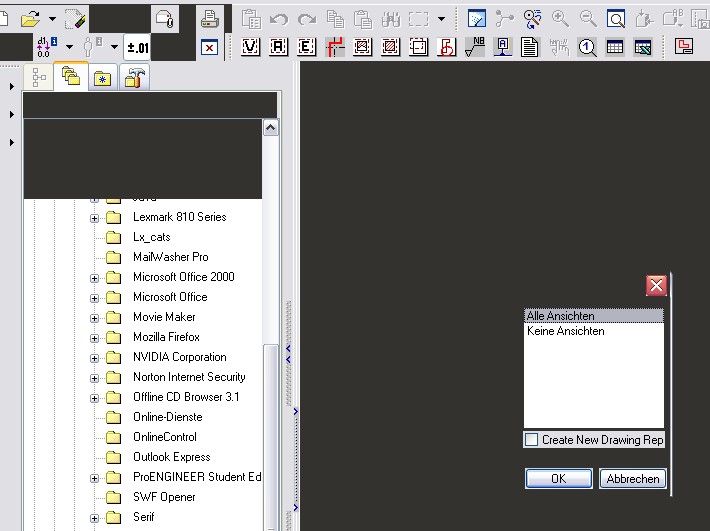Click the surface finish NB symbol icon
Image resolution: width=710 pixels, height=531 pixels.
[475, 47]
